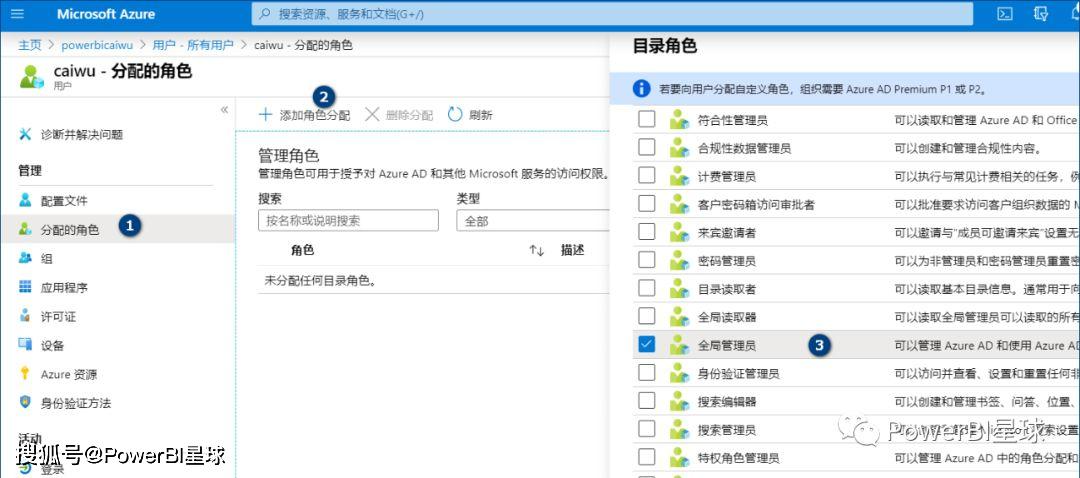The image size is (1080, 478).
Task: Collapse the sidebar with double chevron
Action: point(225,110)
